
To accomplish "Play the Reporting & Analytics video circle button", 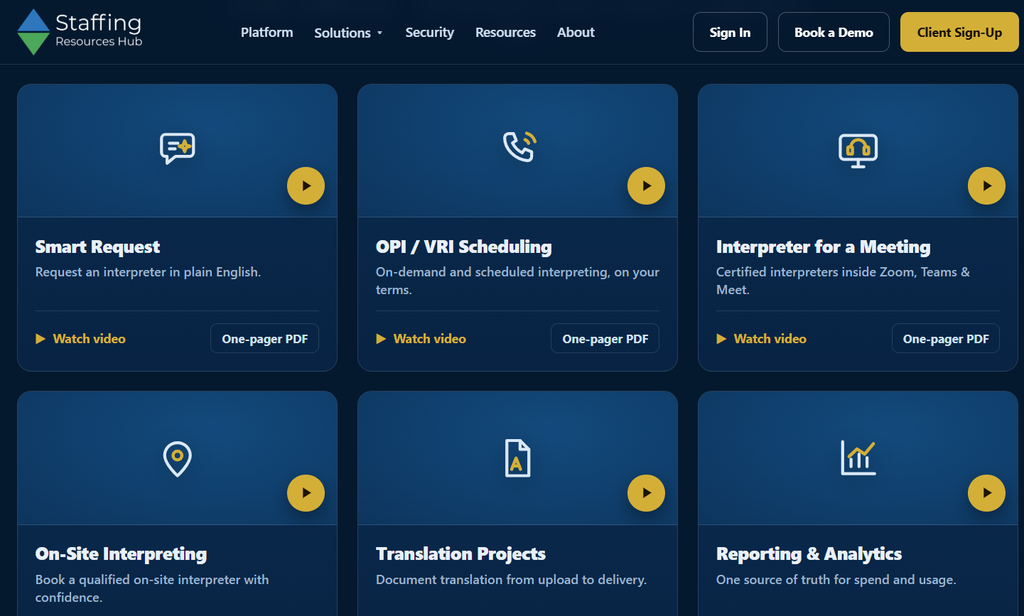I will point(986,493).
